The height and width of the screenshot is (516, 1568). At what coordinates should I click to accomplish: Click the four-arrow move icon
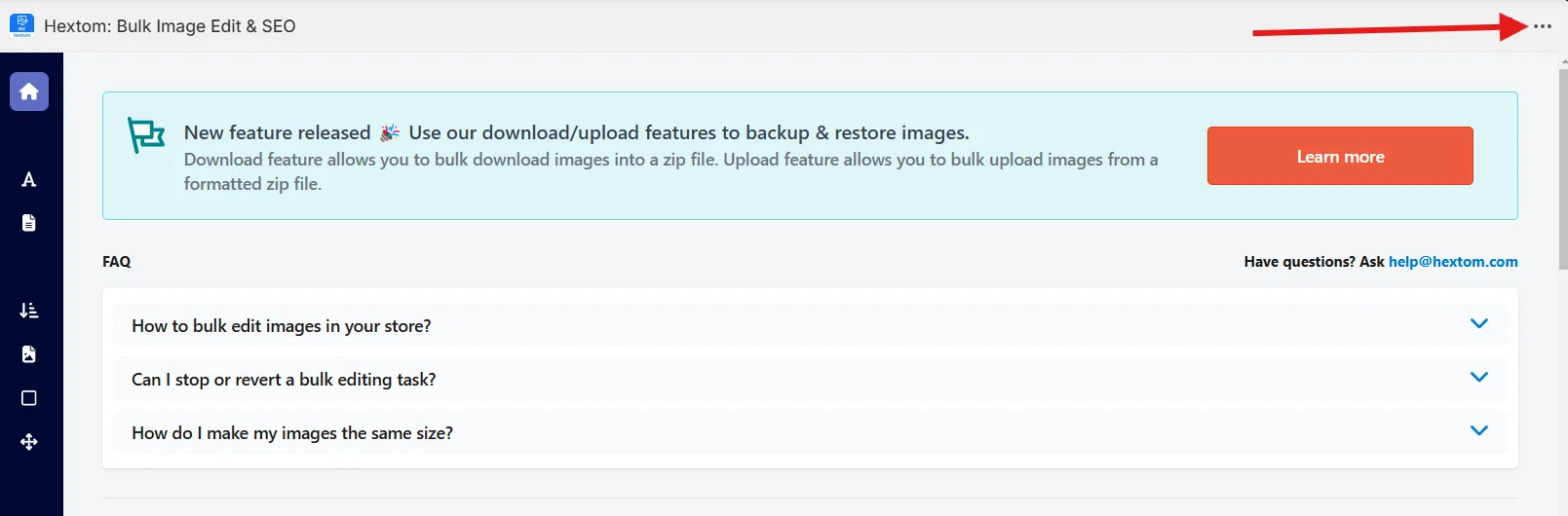(x=29, y=442)
